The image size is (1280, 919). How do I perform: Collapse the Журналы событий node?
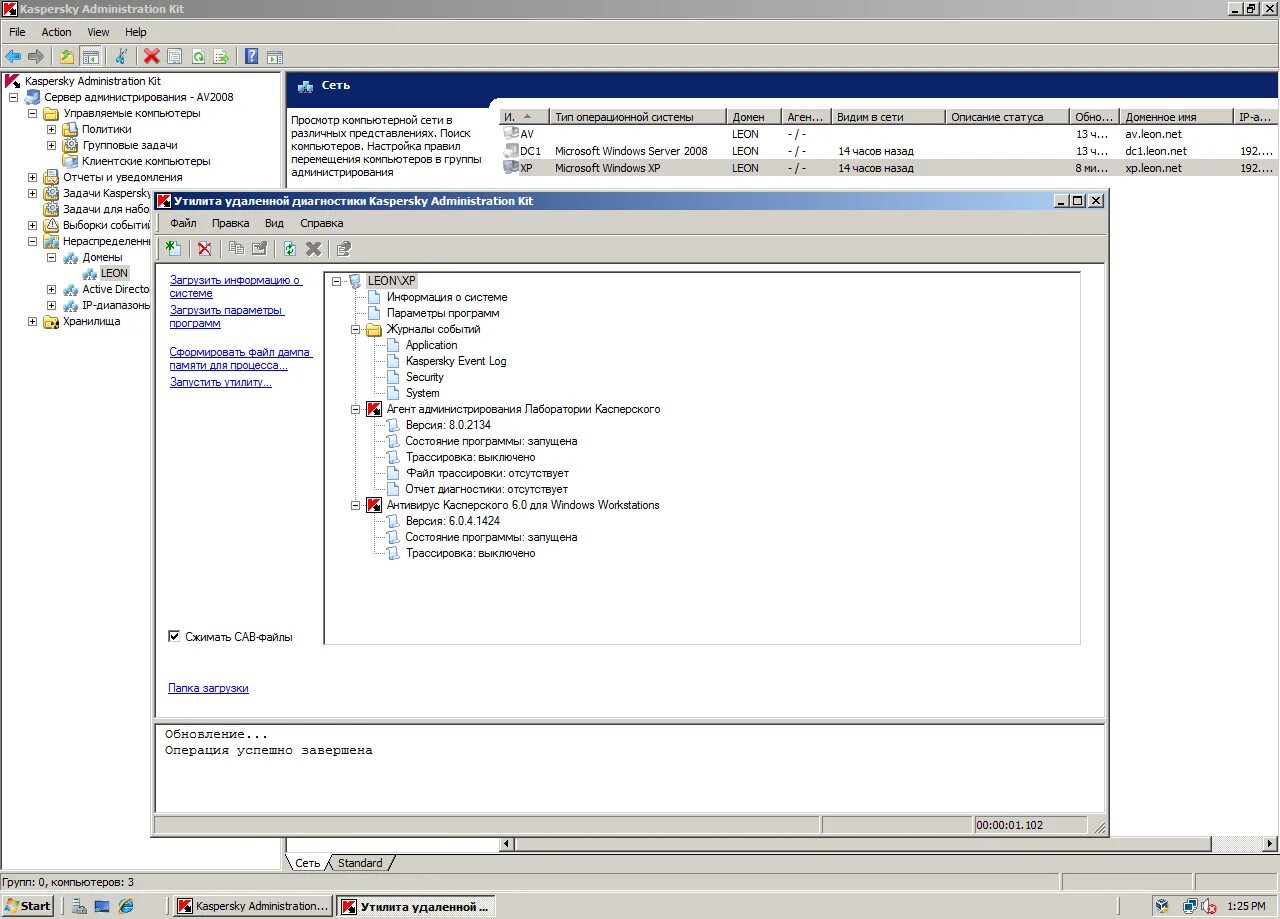coord(355,329)
